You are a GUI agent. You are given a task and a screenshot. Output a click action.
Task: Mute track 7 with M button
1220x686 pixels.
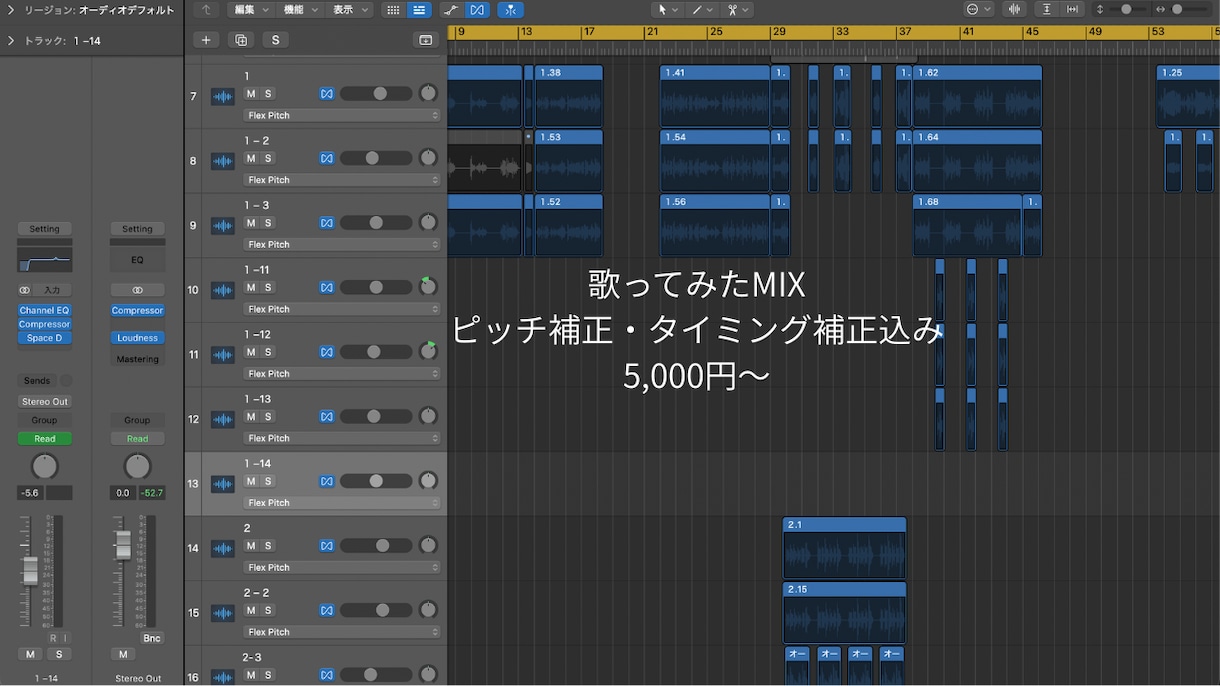[x=251, y=94]
